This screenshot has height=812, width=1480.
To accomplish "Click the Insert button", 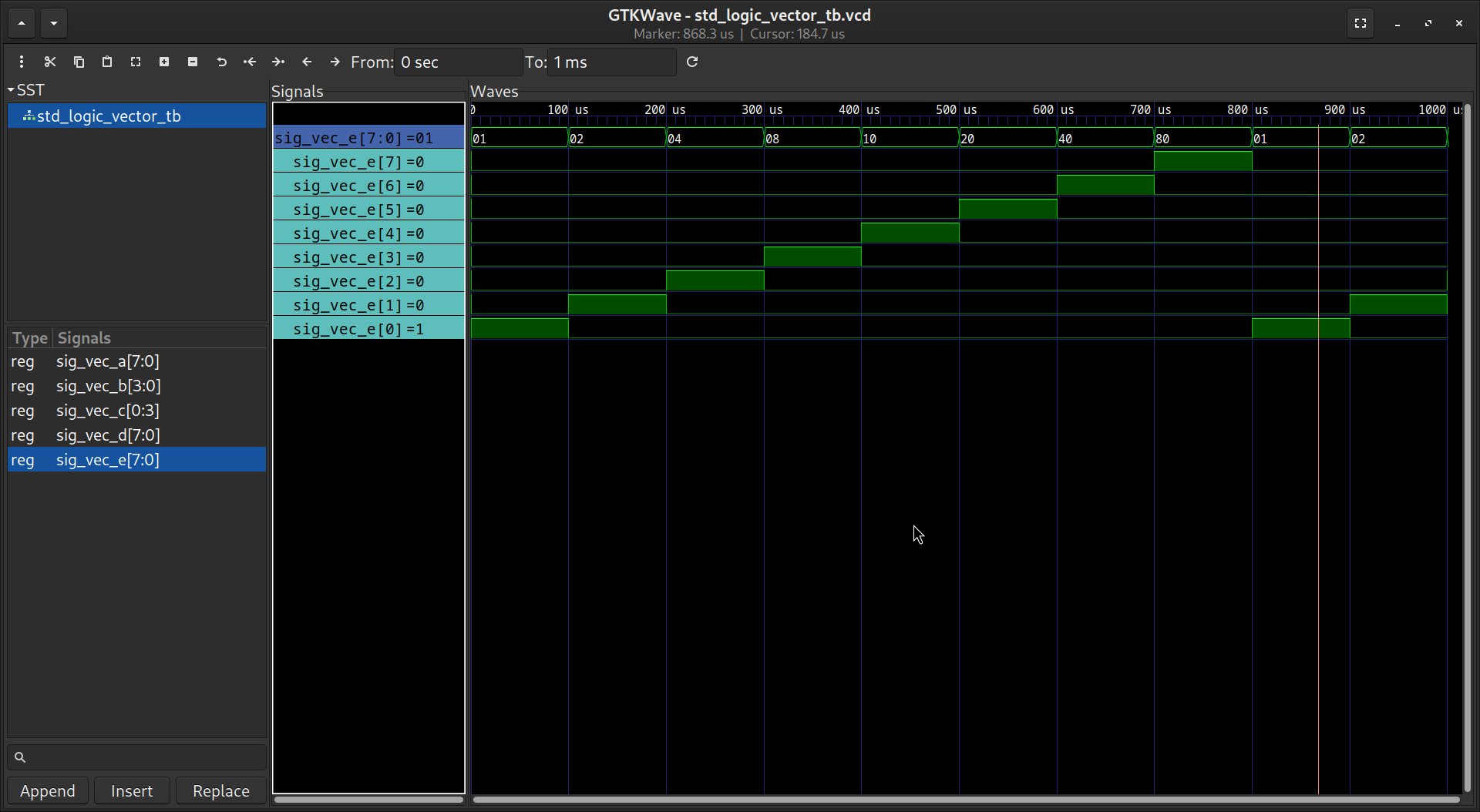I will pyautogui.click(x=132, y=791).
